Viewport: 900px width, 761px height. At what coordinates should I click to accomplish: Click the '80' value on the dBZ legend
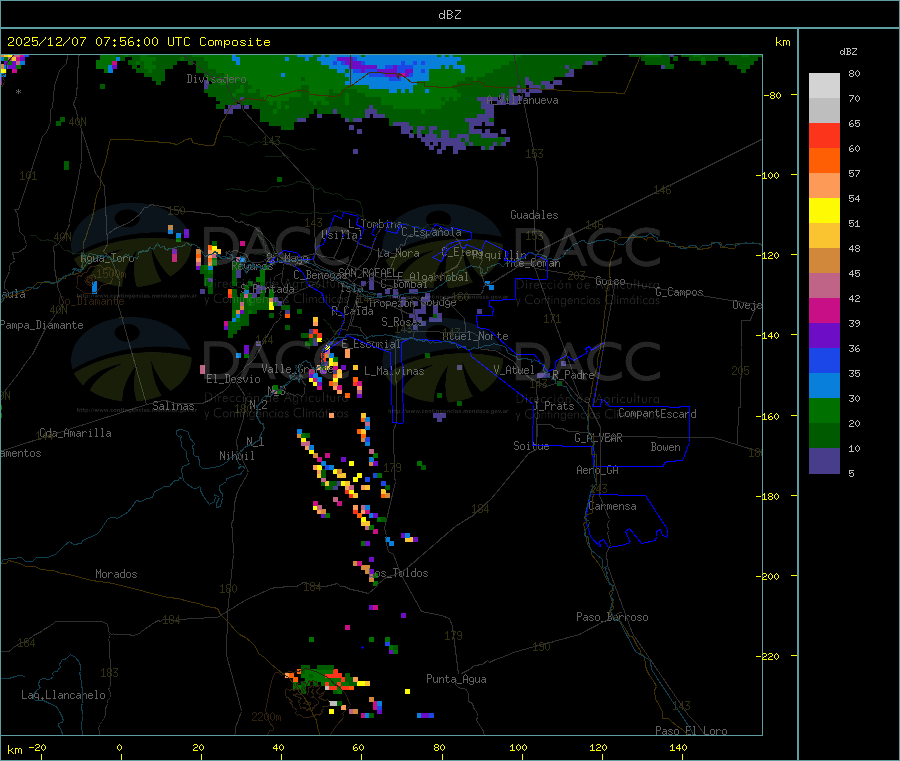coord(854,73)
